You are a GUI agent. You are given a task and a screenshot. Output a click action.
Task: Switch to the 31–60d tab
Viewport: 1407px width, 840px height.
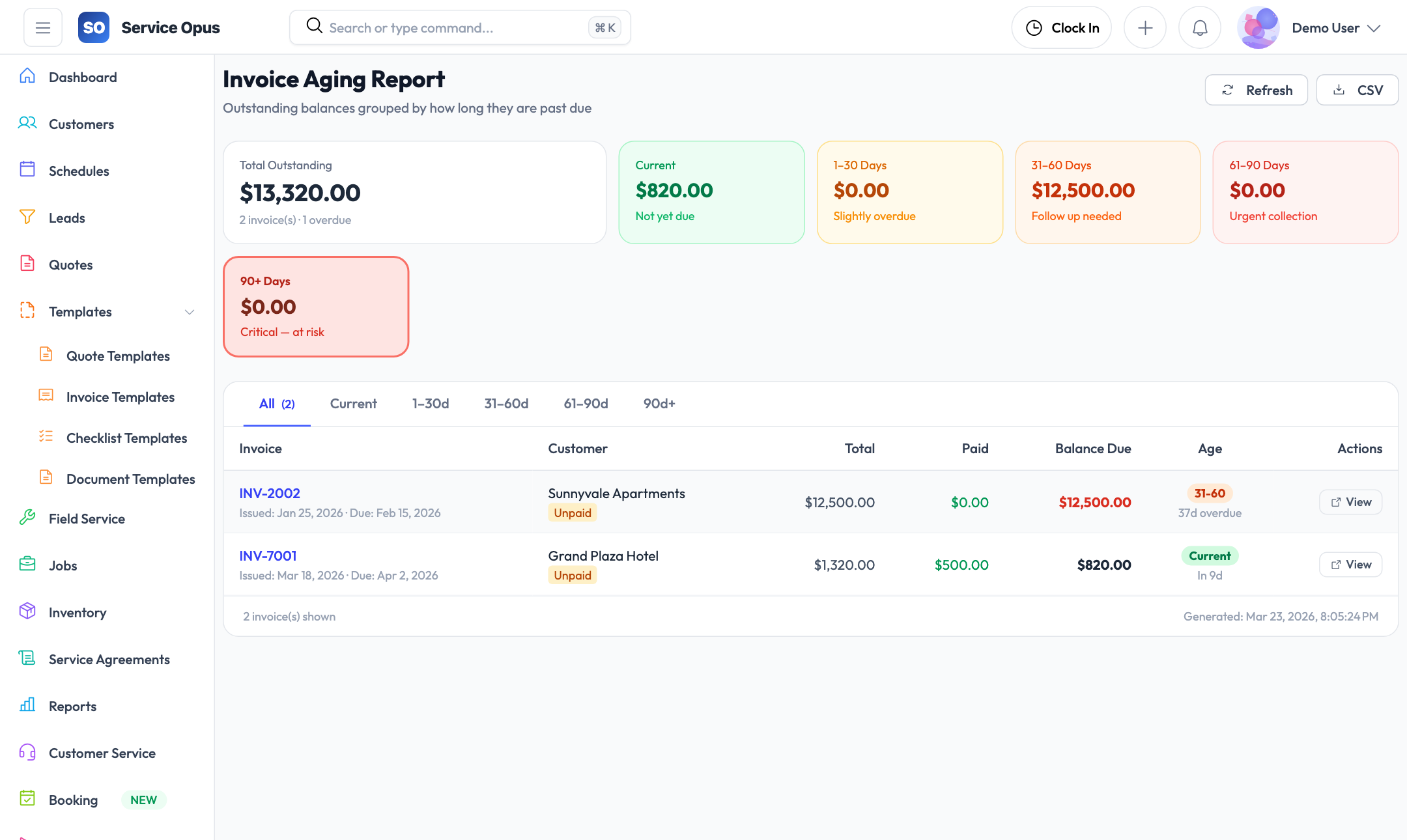tap(506, 404)
